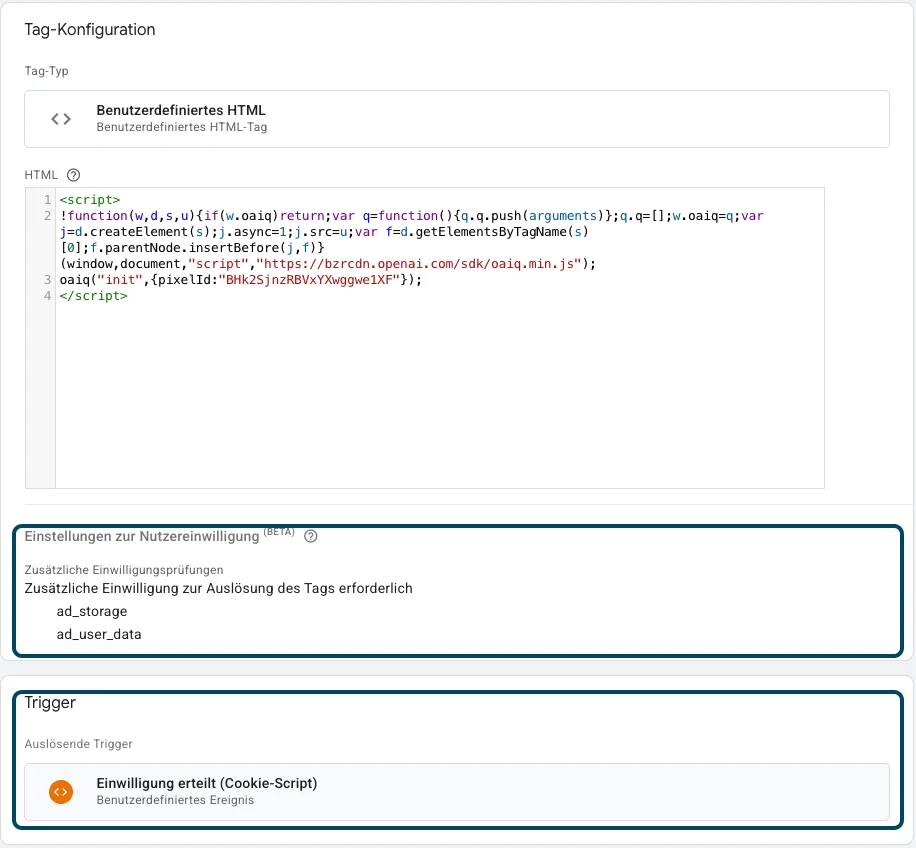Click the Zusätzliche Einwilligungsprüfungen label
The height and width of the screenshot is (848, 916).
pos(124,570)
